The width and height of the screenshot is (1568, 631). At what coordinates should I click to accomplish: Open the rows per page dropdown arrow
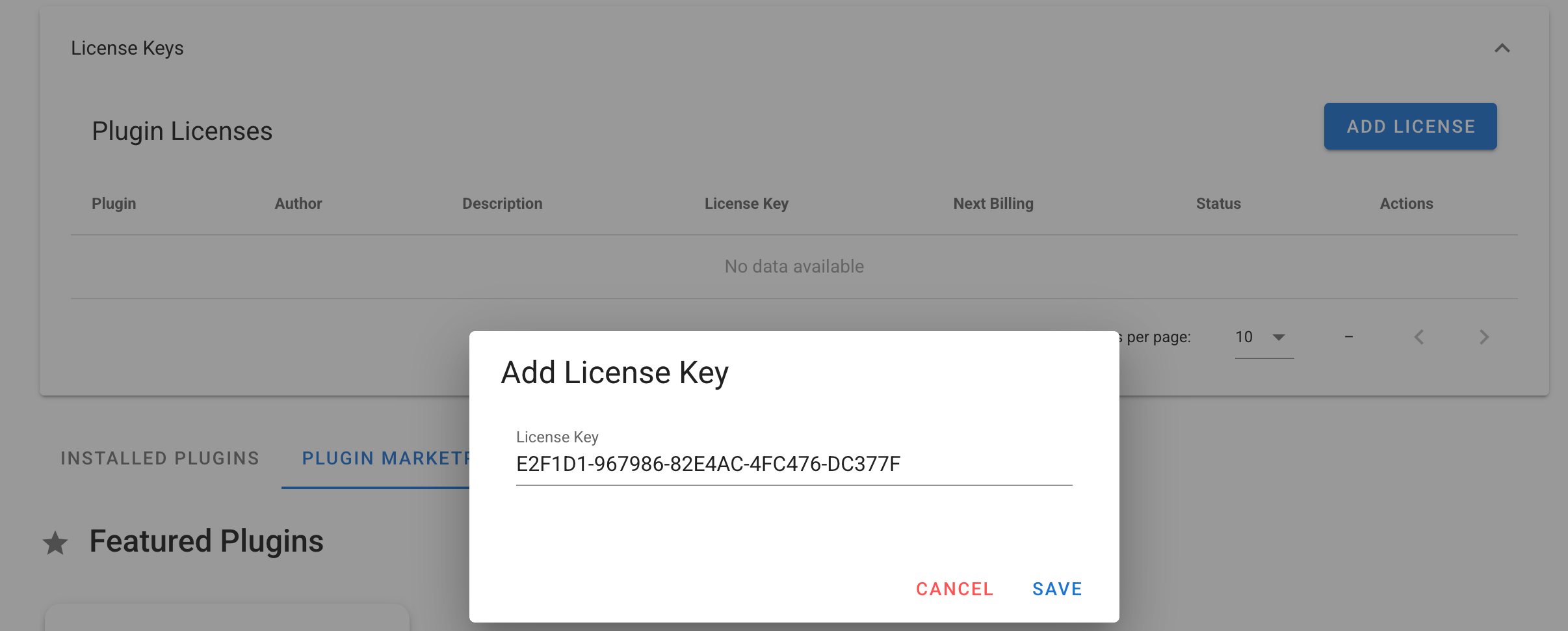[x=1279, y=337]
